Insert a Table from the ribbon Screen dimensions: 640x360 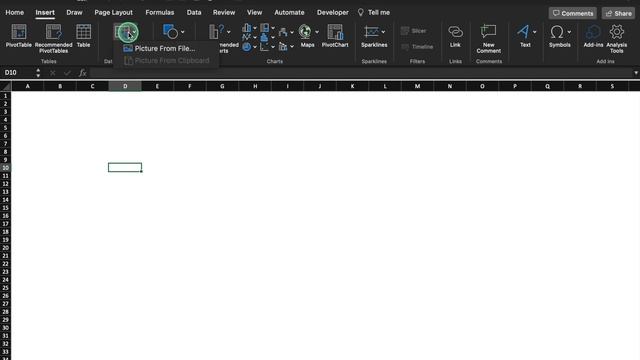click(x=83, y=36)
